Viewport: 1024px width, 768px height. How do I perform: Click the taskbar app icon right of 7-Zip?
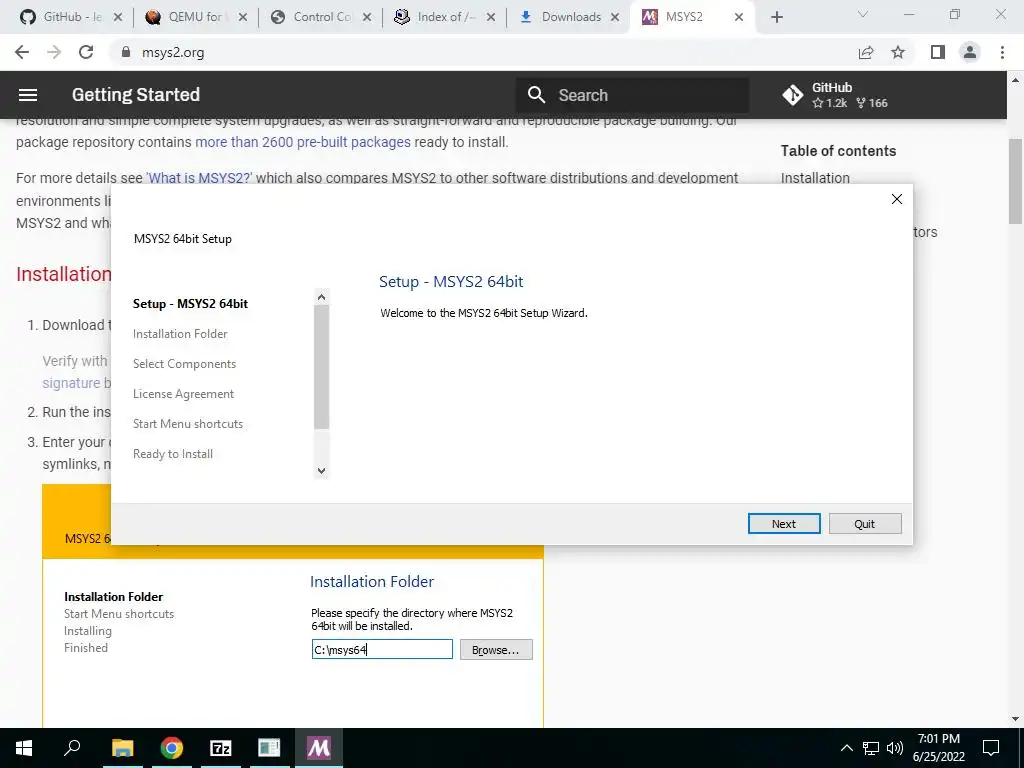pyautogui.click(x=269, y=748)
